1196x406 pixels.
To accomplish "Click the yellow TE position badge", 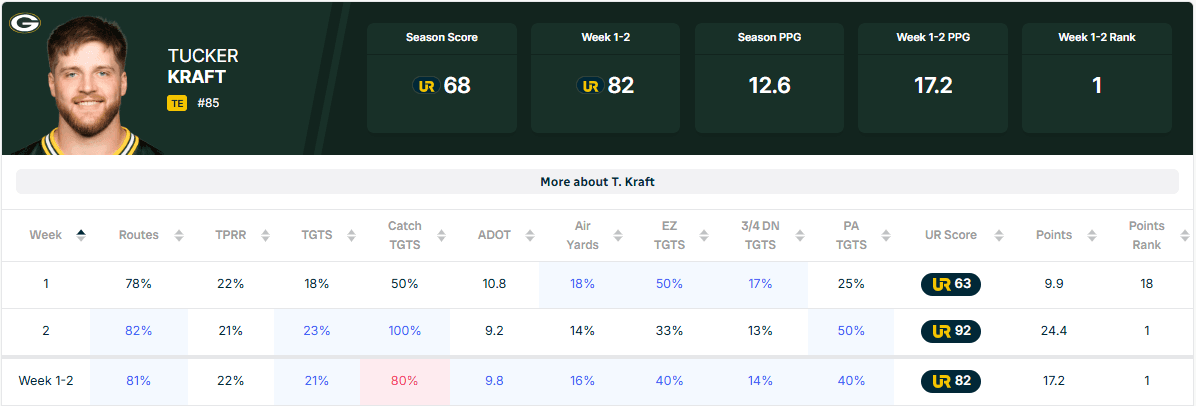I will coord(177,102).
